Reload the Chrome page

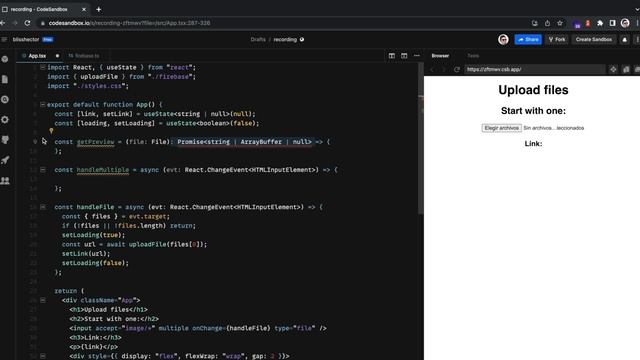coord(27,23)
